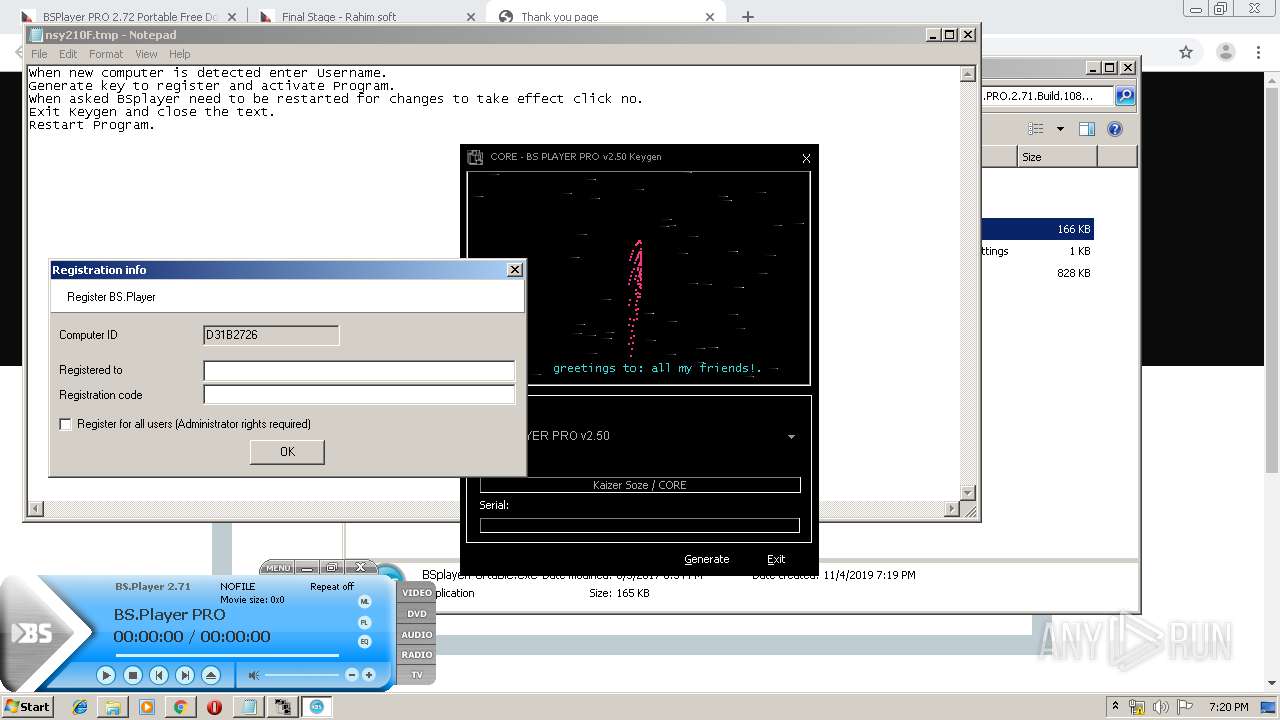The width and height of the screenshot is (1280, 720).
Task: Increase volume with the plus button
Action: tap(368, 675)
